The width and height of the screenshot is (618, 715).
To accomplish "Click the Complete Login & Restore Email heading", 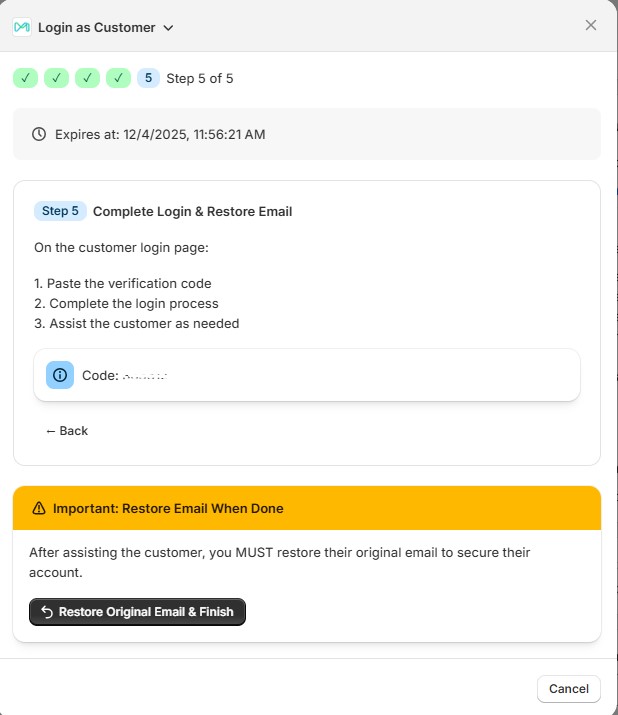I will 192,212.
